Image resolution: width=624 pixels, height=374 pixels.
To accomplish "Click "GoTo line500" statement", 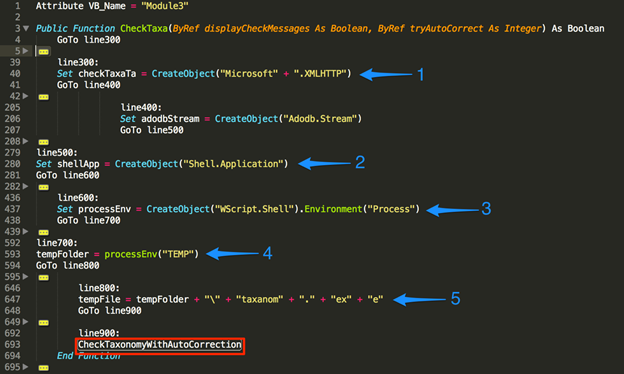I will 152,130.
